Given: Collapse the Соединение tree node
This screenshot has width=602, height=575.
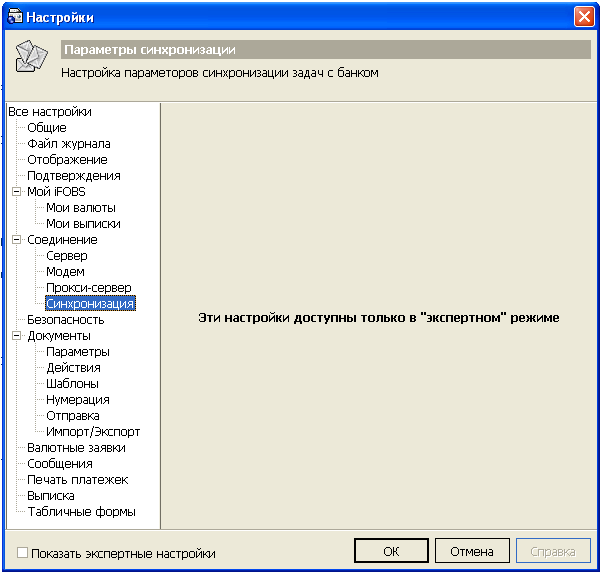Looking at the screenshot, I should click(17, 240).
